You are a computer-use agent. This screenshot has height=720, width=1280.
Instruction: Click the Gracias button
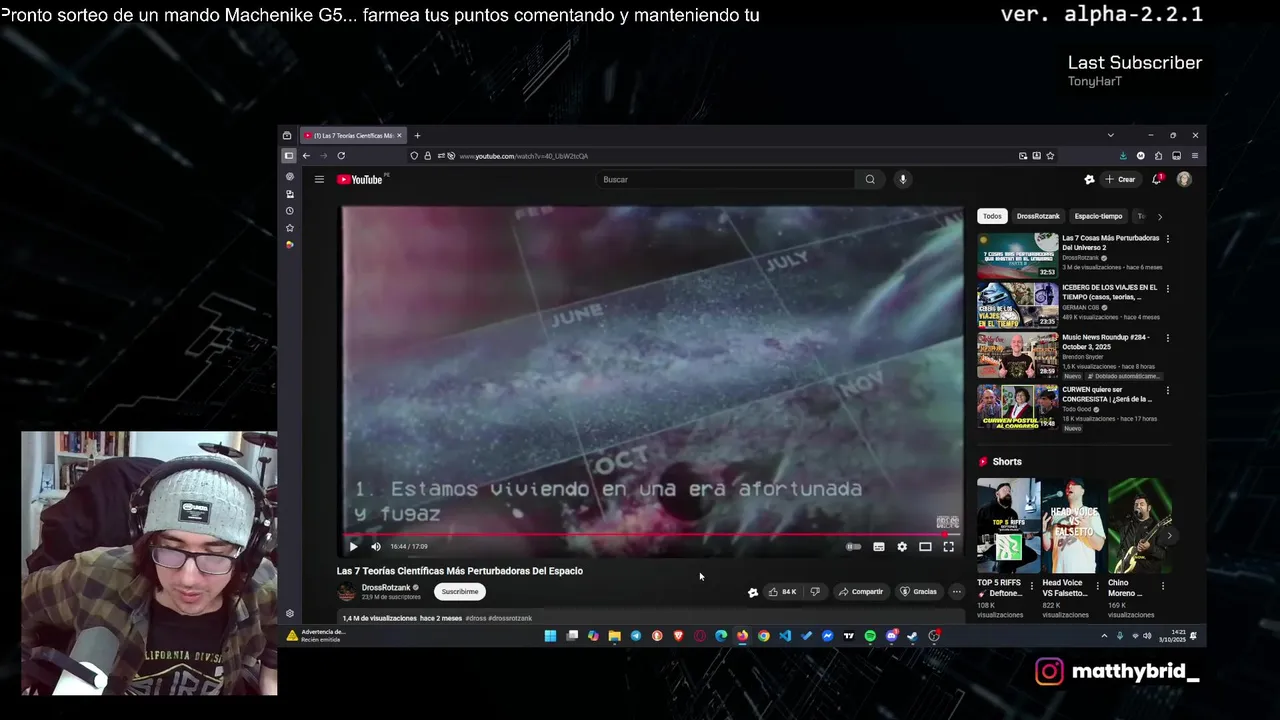pyautogui.click(x=919, y=592)
